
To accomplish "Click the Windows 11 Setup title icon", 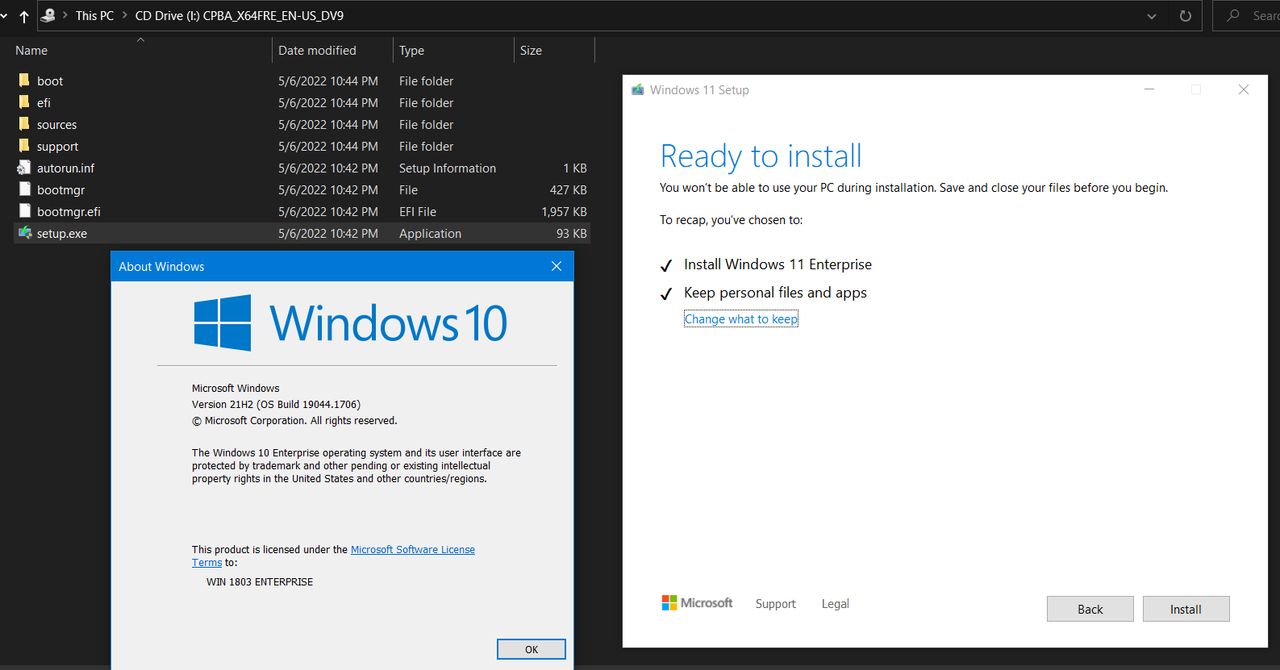I will [x=638, y=90].
